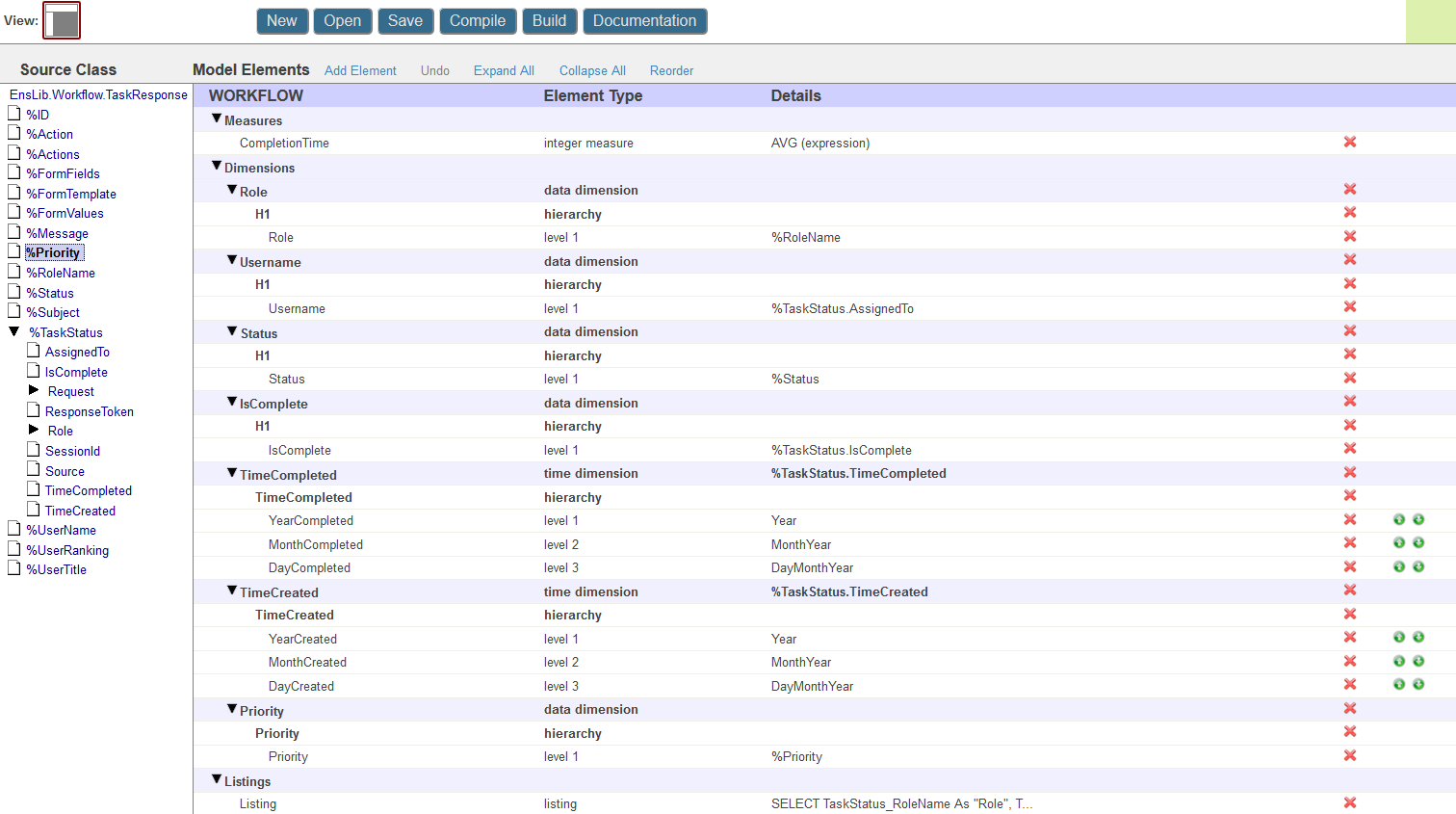Move YearCreated level down with green arrow
Screen dimensions: 1456x814
pos(1418,637)
